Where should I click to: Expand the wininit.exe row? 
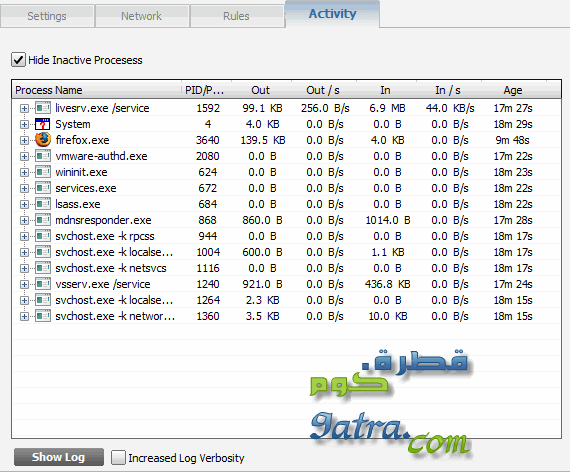click(24, 172)
